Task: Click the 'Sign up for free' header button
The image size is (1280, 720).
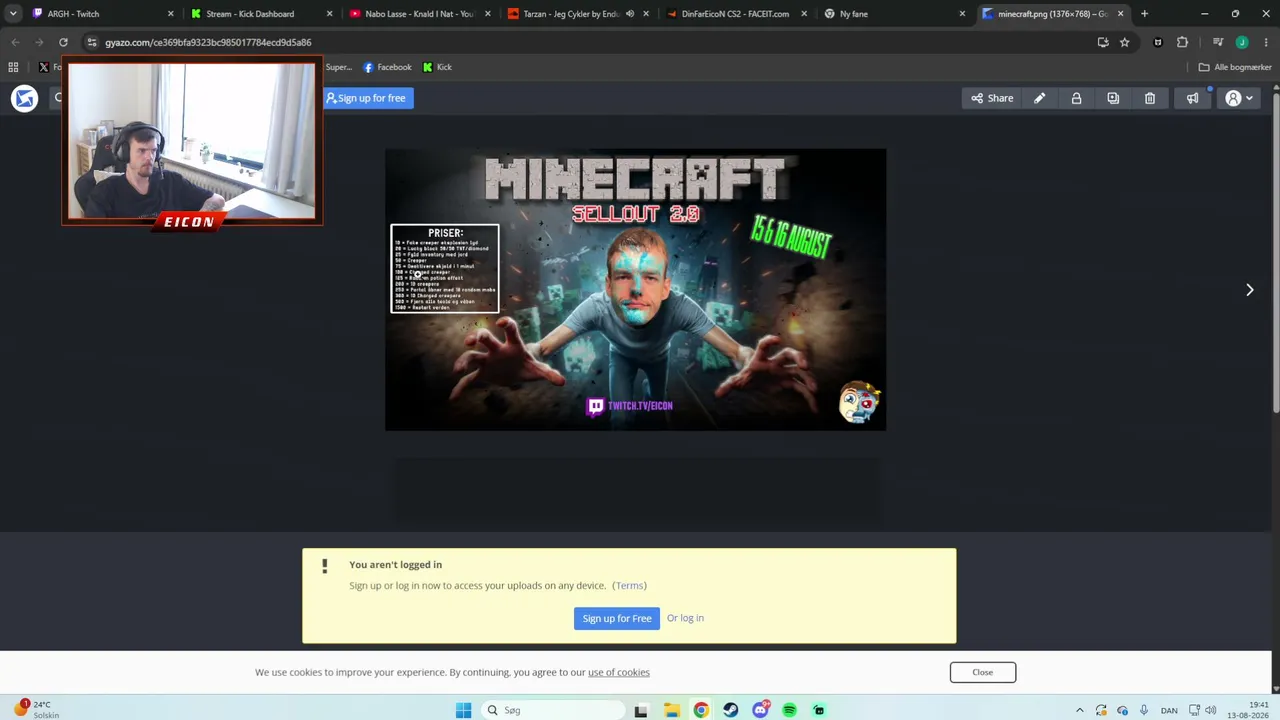Action: [x=367, y=98]
